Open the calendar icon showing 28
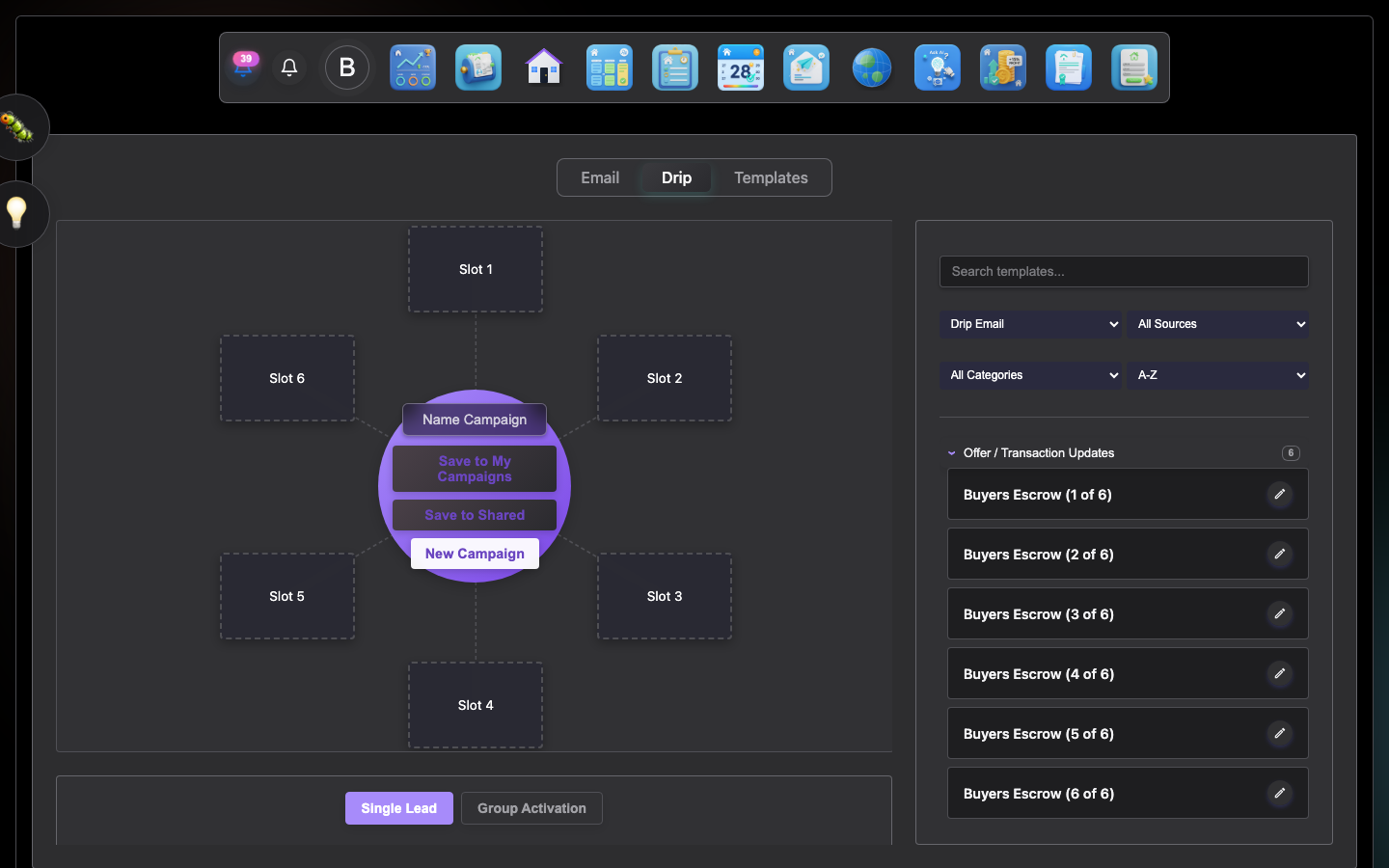1389x868 pixels. [x=741, y=68]
